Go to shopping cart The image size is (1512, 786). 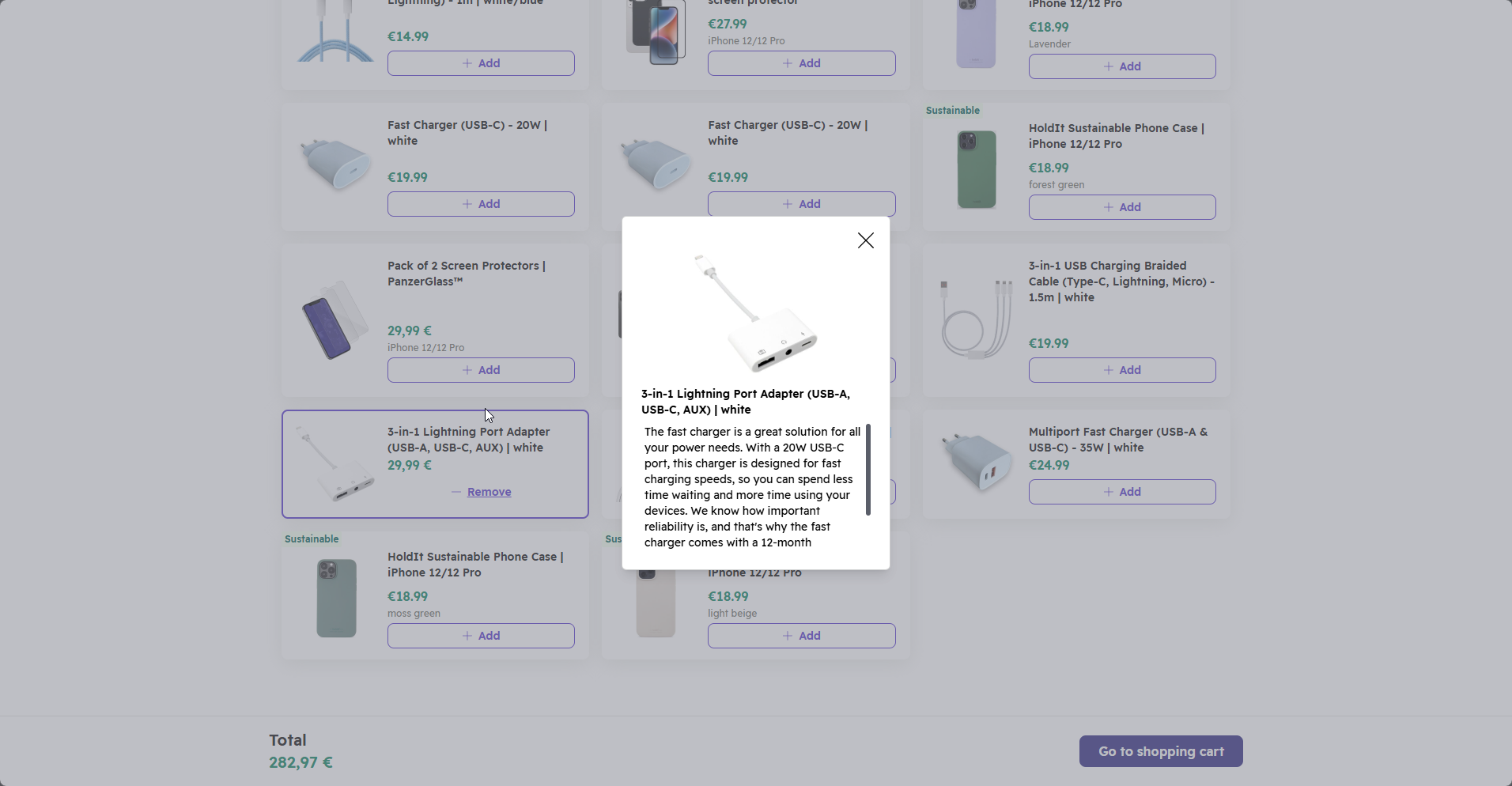tap(1161, 751)
